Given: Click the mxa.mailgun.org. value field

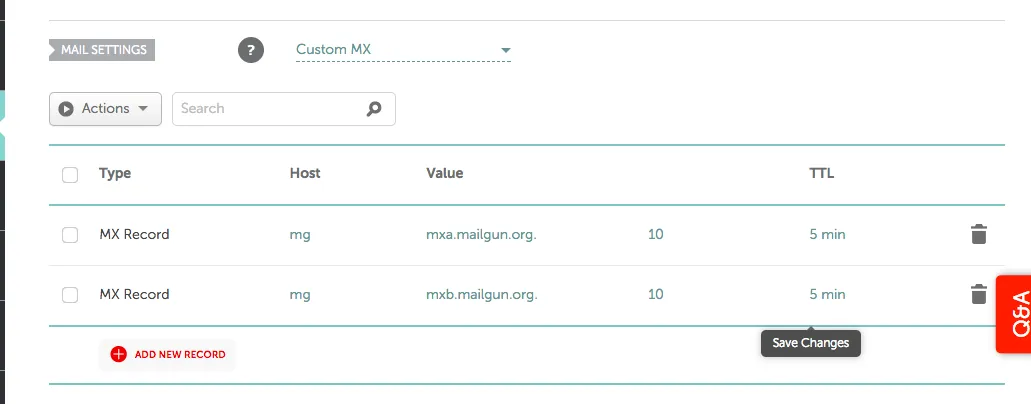Looking at the screenshot, I should click(481, 235).
